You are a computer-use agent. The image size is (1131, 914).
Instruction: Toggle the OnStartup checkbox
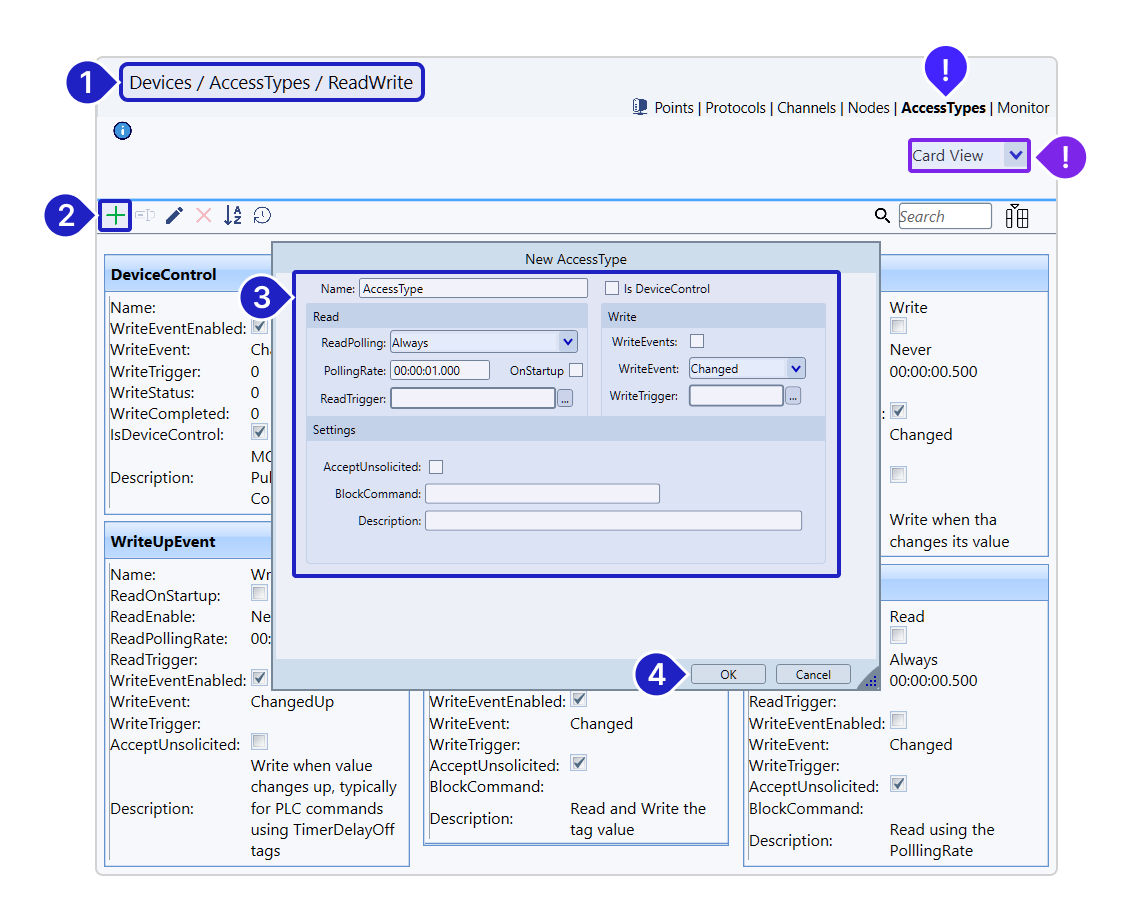coord(576,370)
